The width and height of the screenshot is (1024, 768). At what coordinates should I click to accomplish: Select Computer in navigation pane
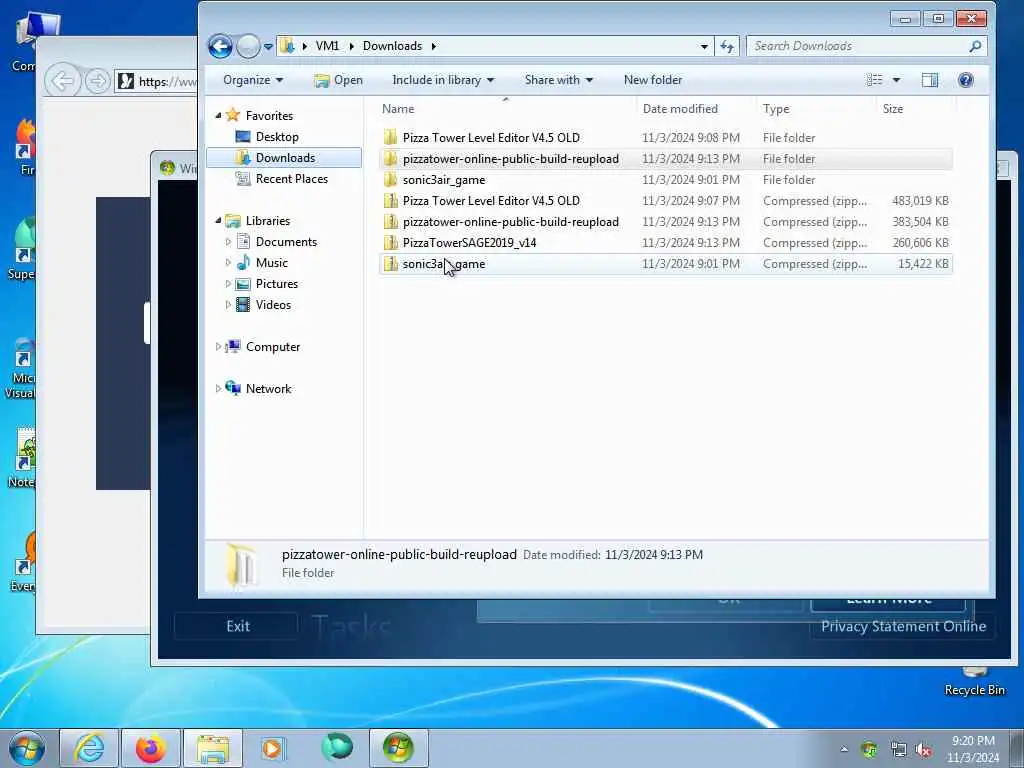273,347
